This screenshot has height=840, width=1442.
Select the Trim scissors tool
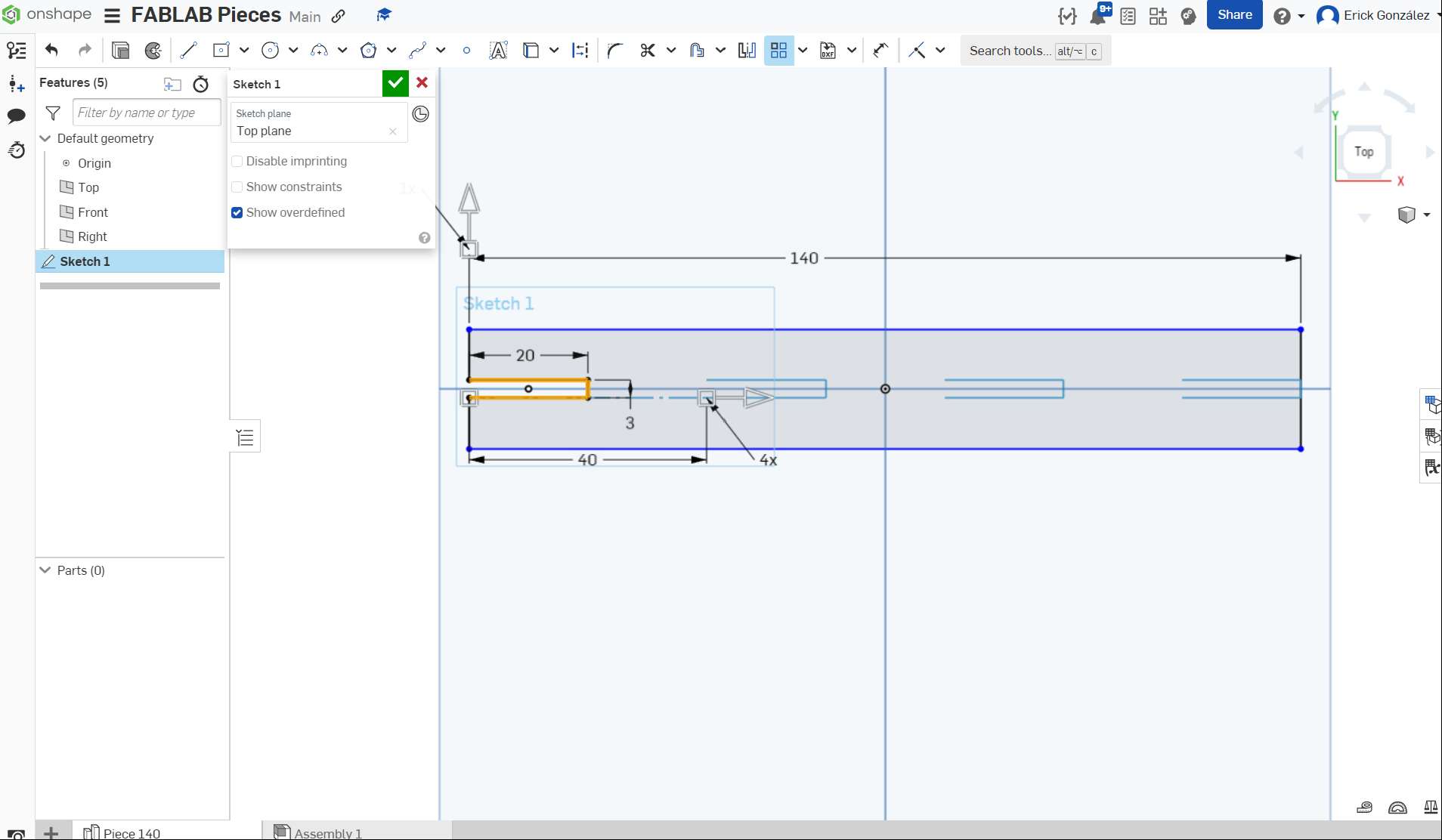pos(648,51)
